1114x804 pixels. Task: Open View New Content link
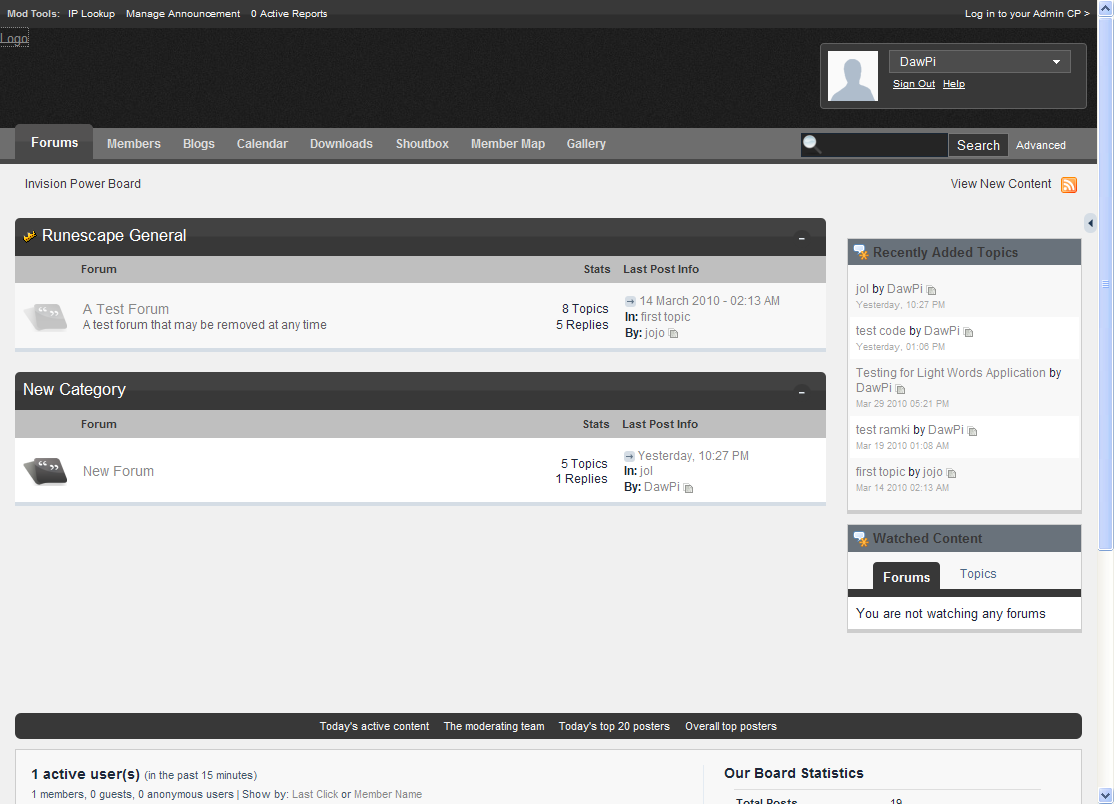[1000, 184]
